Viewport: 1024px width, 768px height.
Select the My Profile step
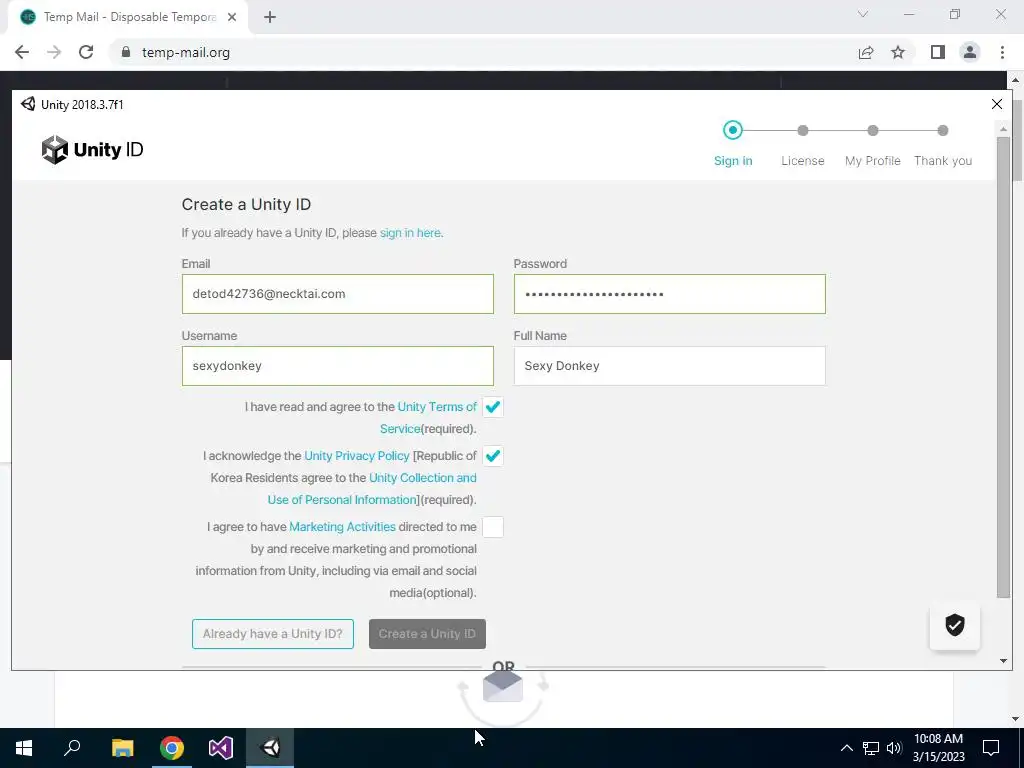[x=872, y=144]
